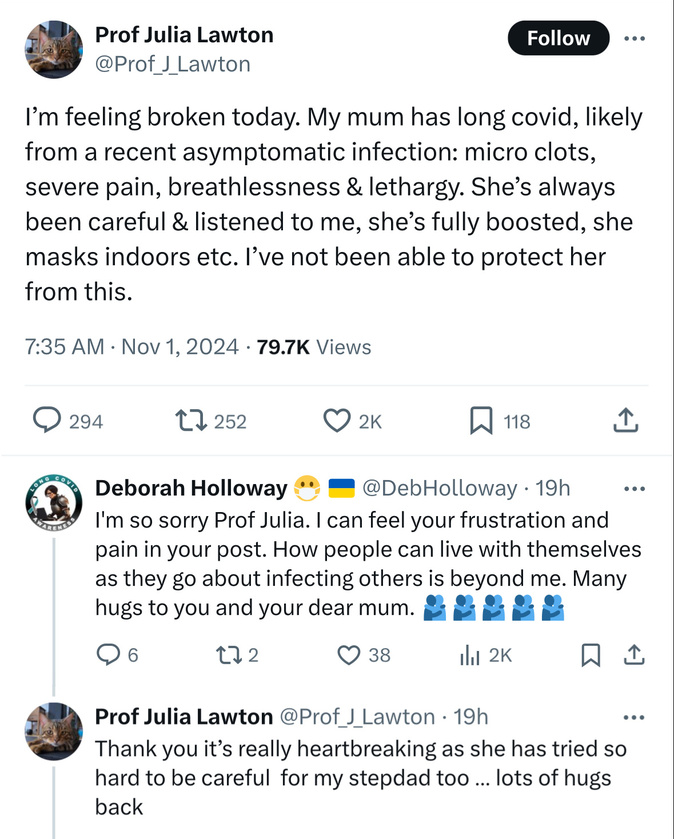674x839 pixels.
Task: Open more options on main post
Action: click(x=634, y=39)
